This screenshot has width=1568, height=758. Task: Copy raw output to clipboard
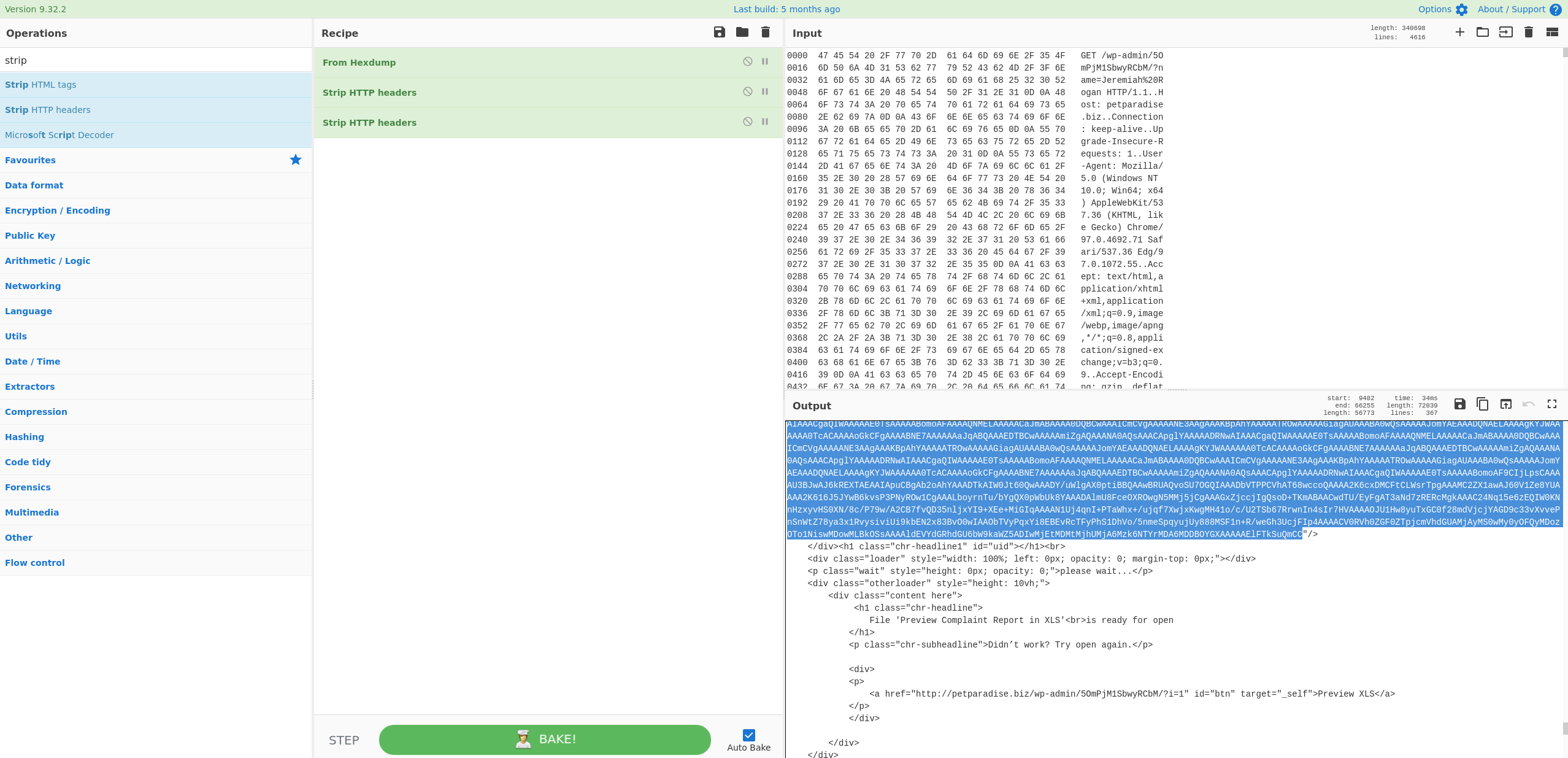pyautogui.click(x=1483, y=404)
